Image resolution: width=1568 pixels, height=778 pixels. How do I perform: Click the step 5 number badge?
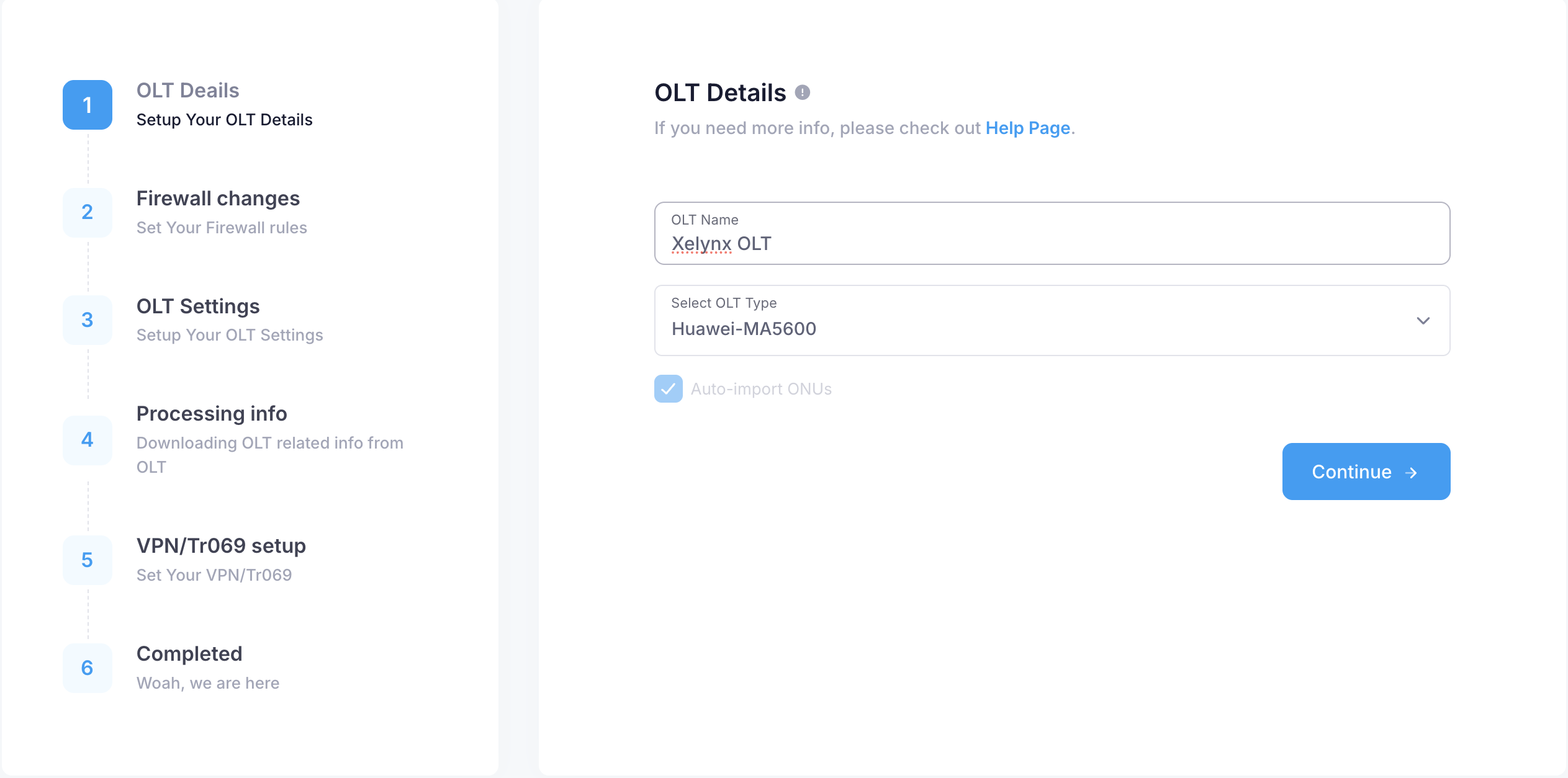pos(88,560)
